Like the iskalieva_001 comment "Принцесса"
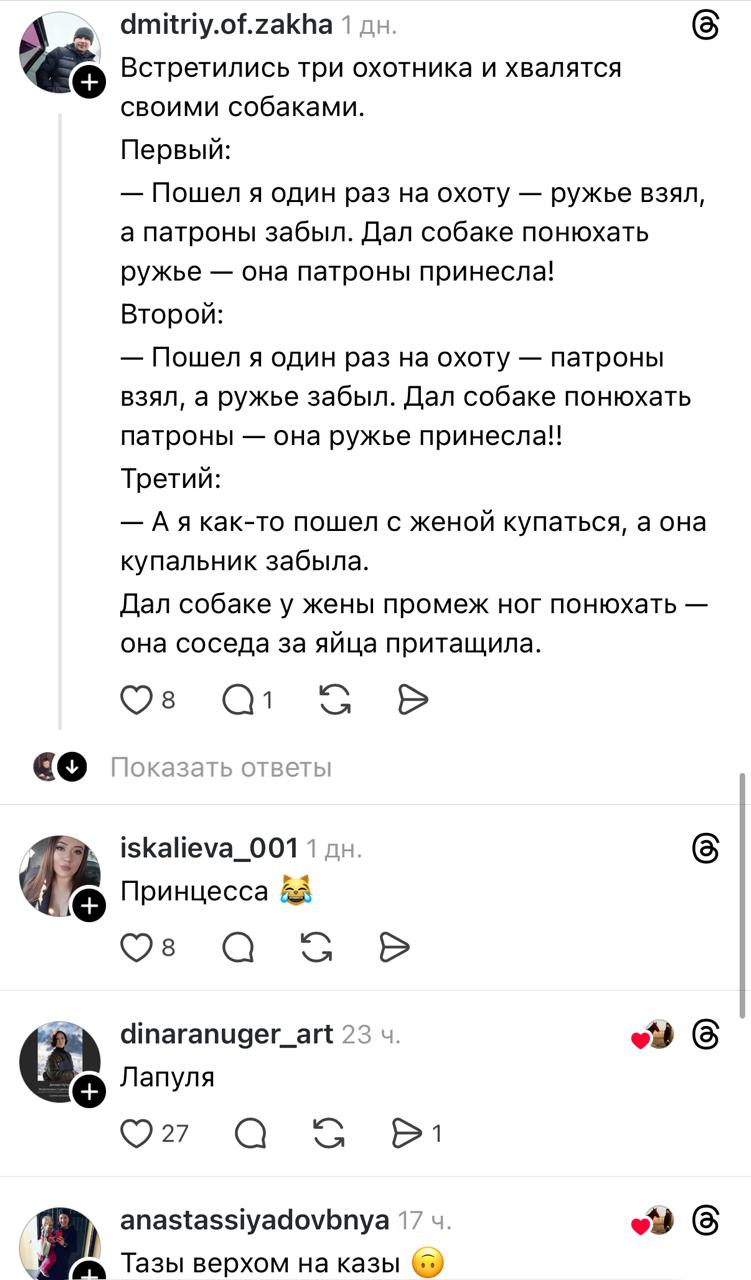Image resolution: width=751 pixels, height=1280 pixels. pyautogui.click(x=136, y=946)
